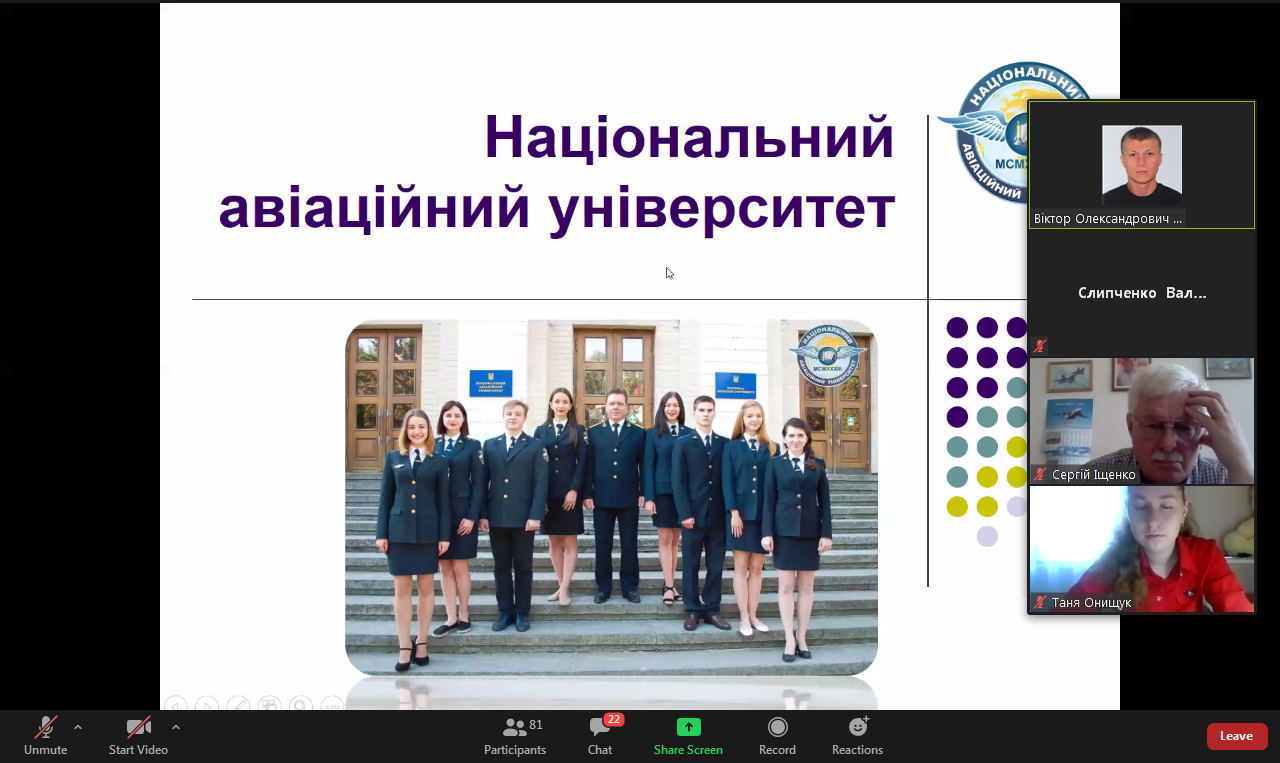The height and width of the screenshot is (763, 1280).
Task: Leave the meeting
Action: [1236, 736]
